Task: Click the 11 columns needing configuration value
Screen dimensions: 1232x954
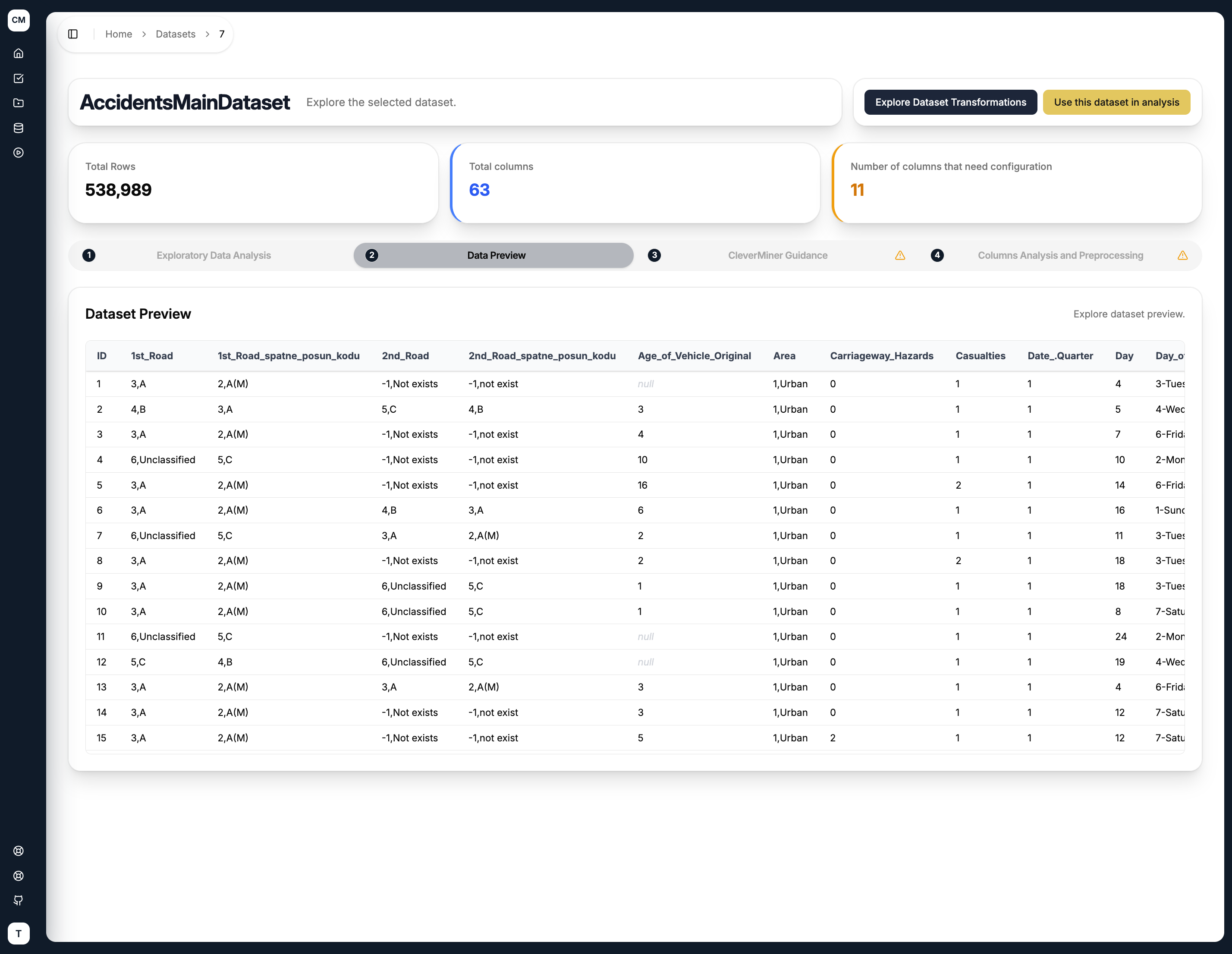Action: coord(857,190)
